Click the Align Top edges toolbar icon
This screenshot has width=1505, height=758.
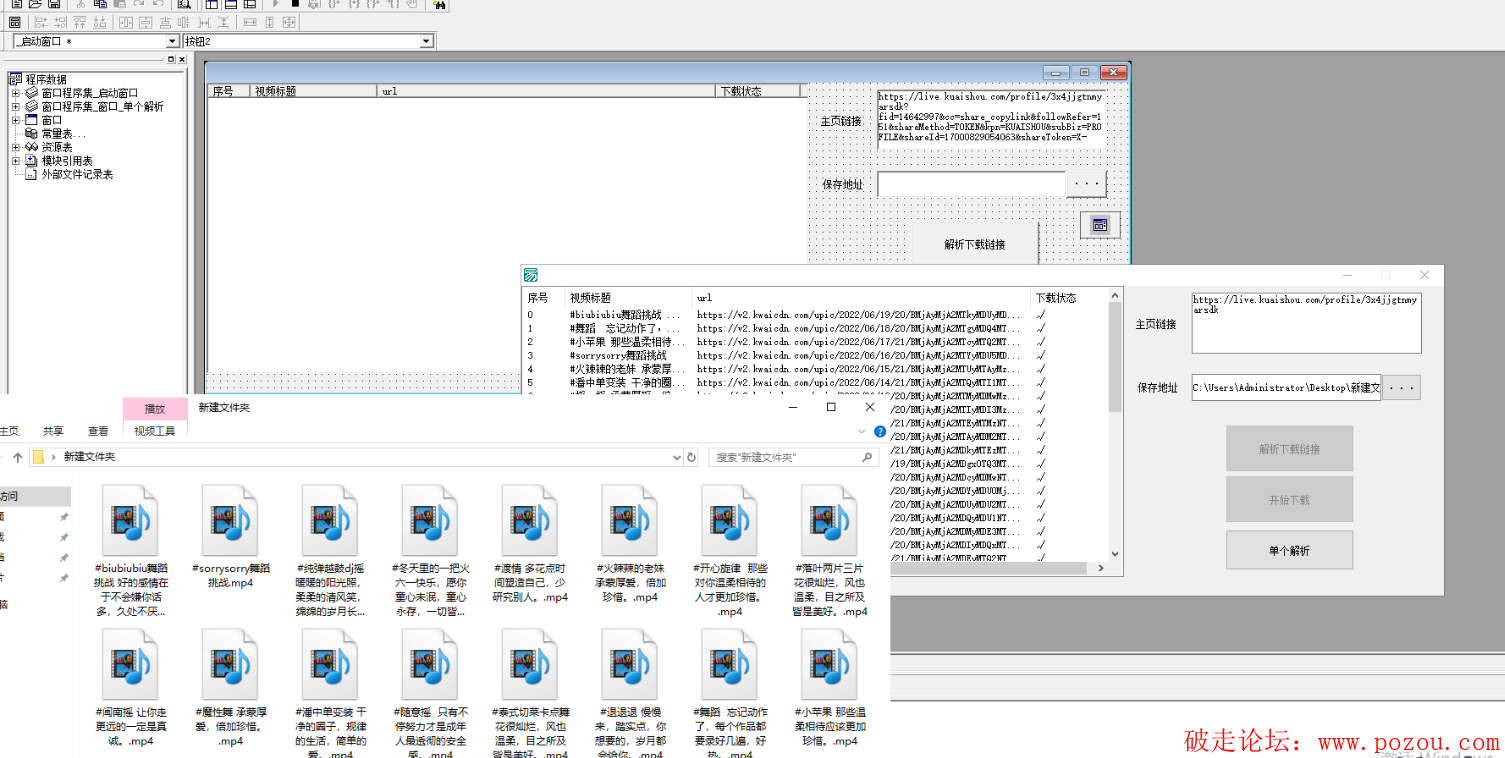click(x=80, y=22)
